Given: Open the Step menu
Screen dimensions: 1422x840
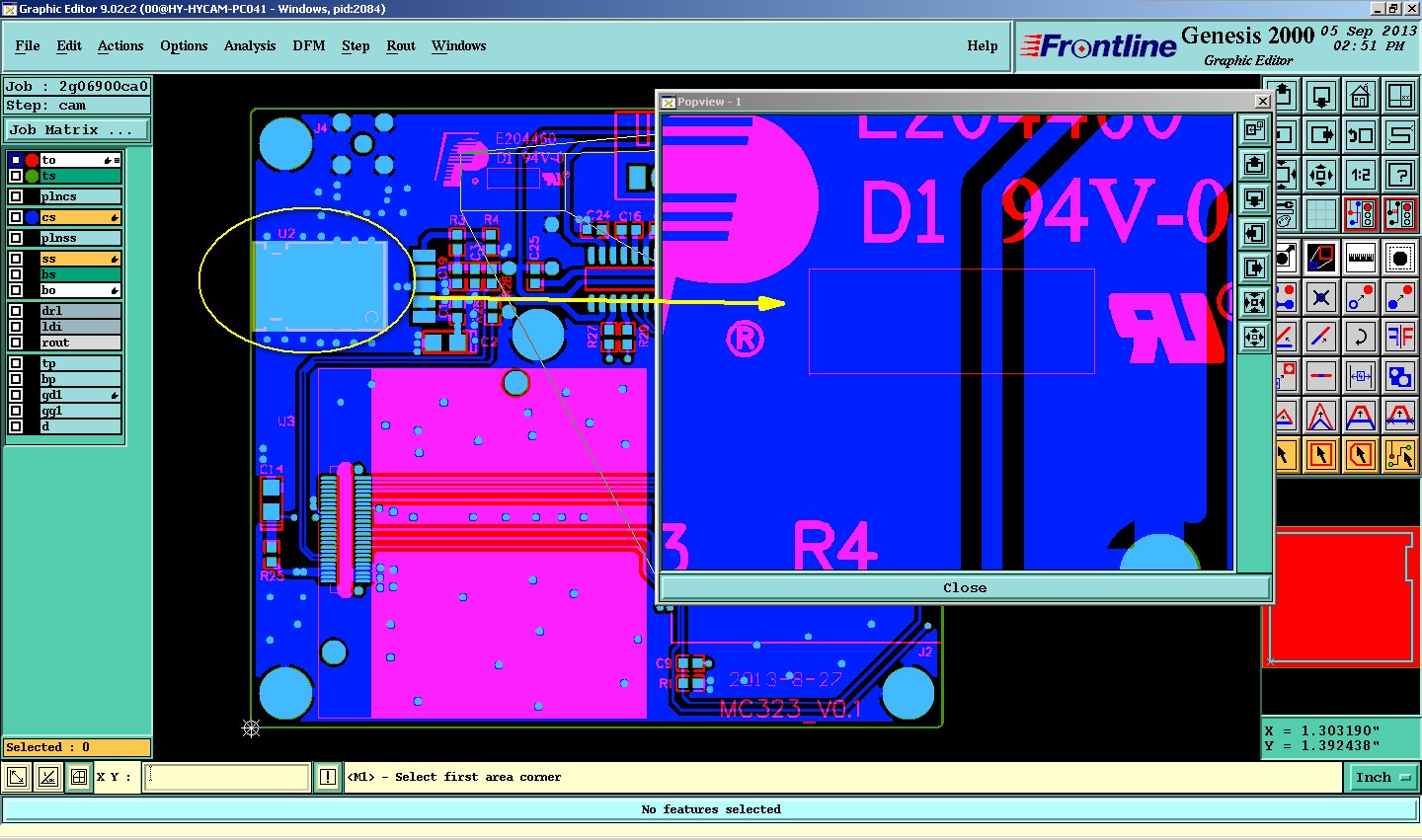Looking at the screenshot, I should (355, 45).
